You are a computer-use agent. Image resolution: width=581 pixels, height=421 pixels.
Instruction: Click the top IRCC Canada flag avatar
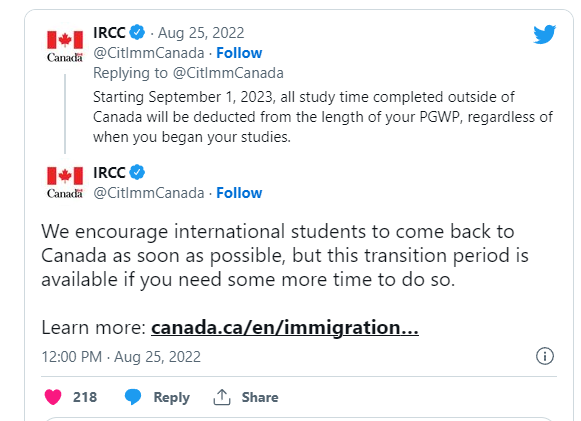point(65,46)
